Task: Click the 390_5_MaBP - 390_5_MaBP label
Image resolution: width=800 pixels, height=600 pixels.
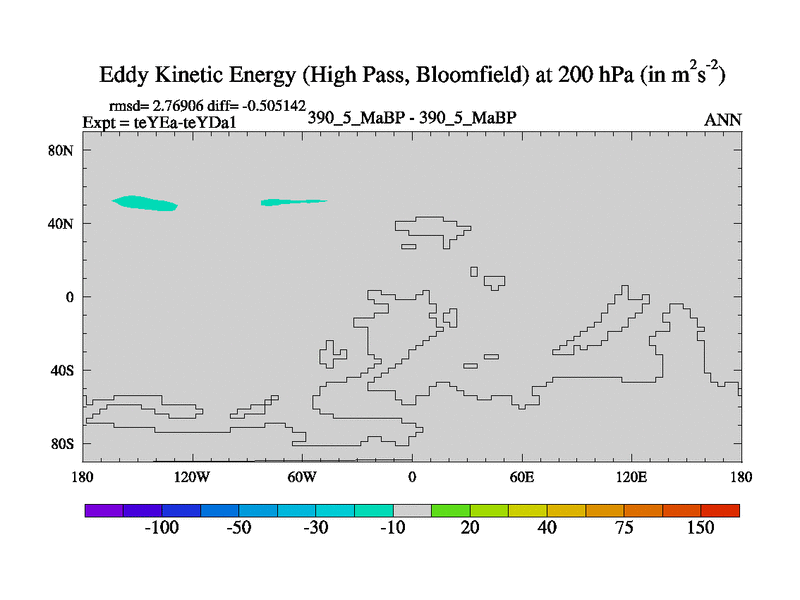Action: tap(412, 118)
